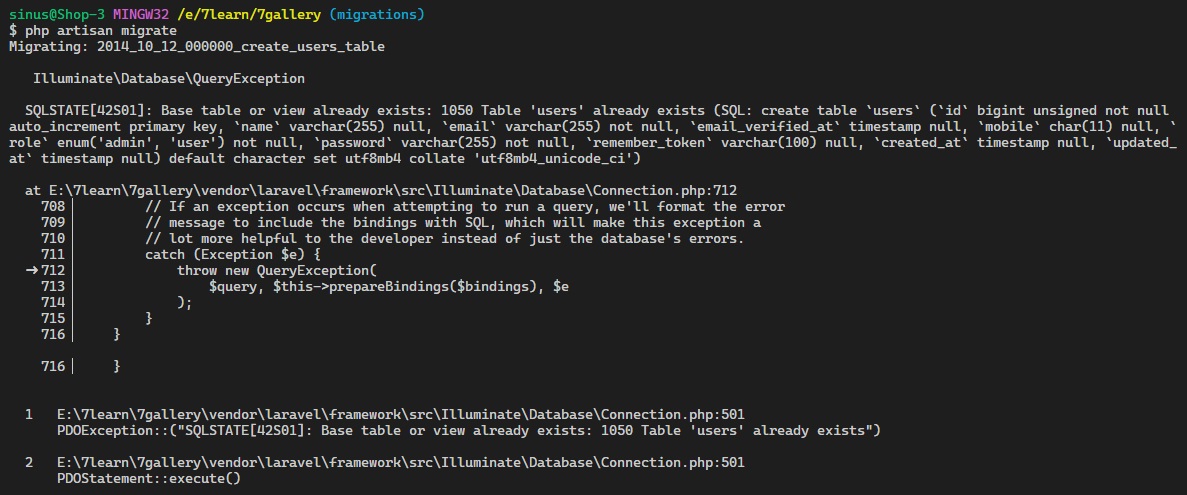1187x495 pixels.
Task: Click line number 708 in code excerpt
Action: [x=53, y=207]
